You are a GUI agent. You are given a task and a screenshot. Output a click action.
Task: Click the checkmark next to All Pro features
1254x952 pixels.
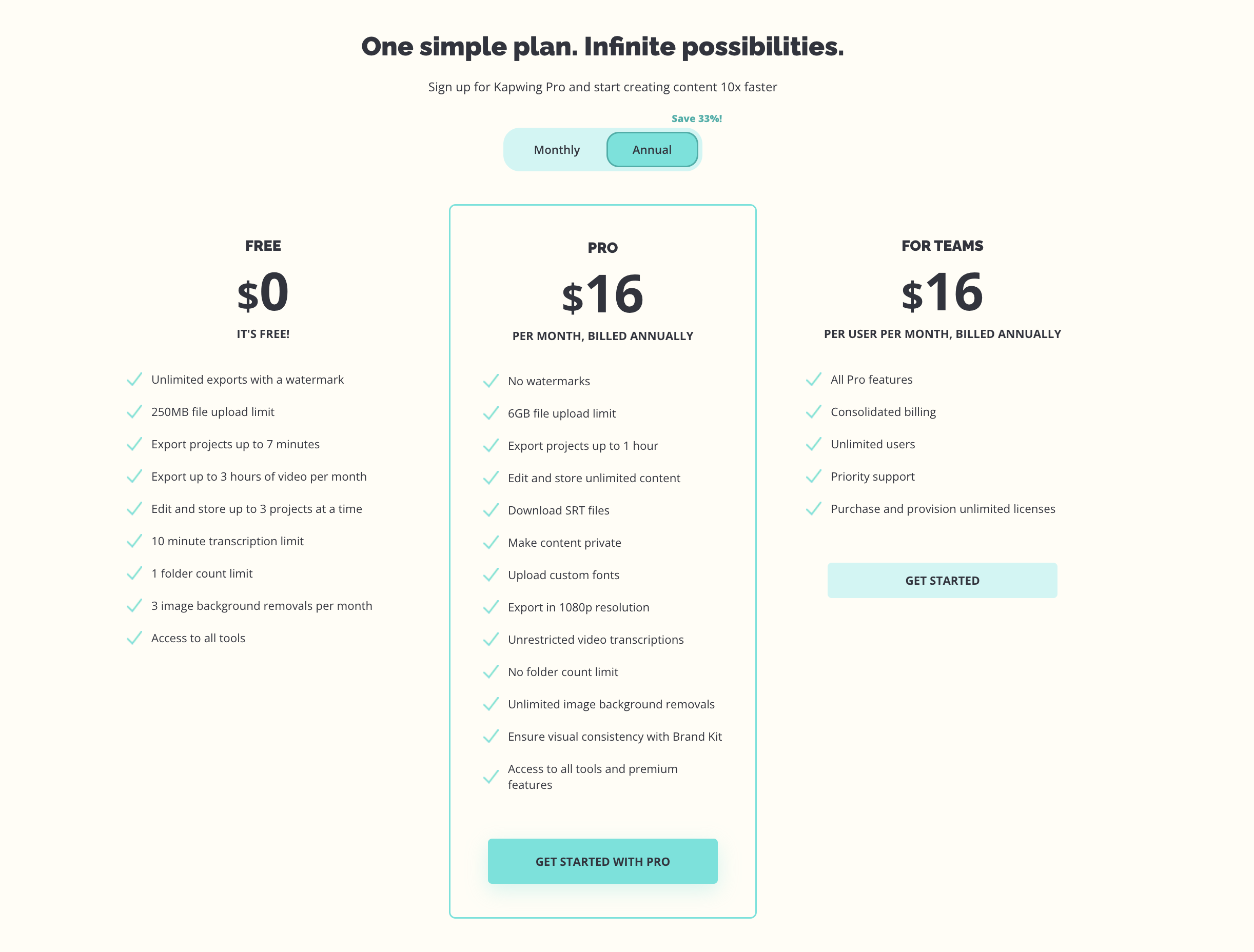click(814, 379)
